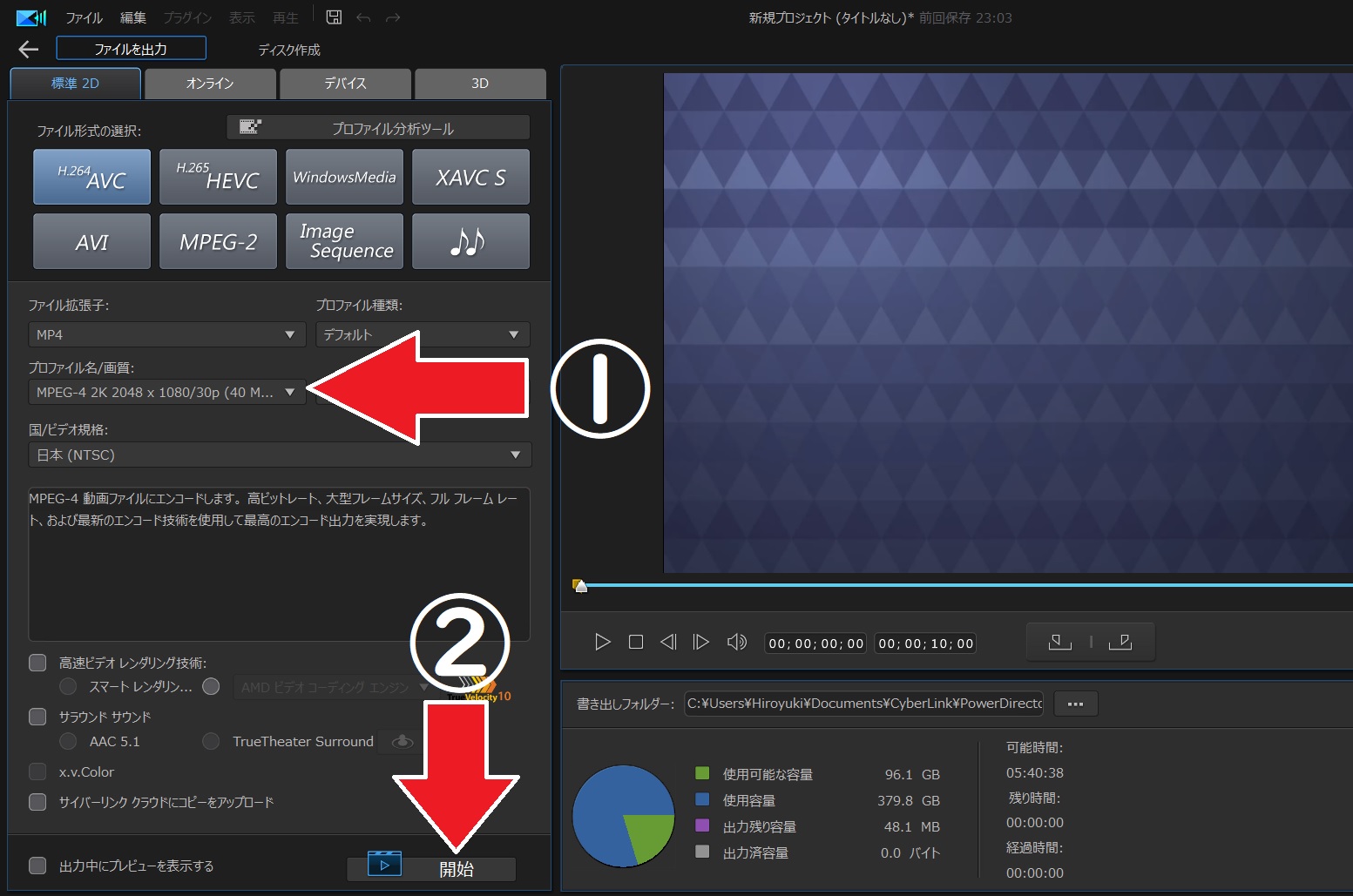The width and height of the screenshot is (1353, 896).
Task: Select the audio-only music notes format
Action: pyautogui.click(x=471, y=241)
